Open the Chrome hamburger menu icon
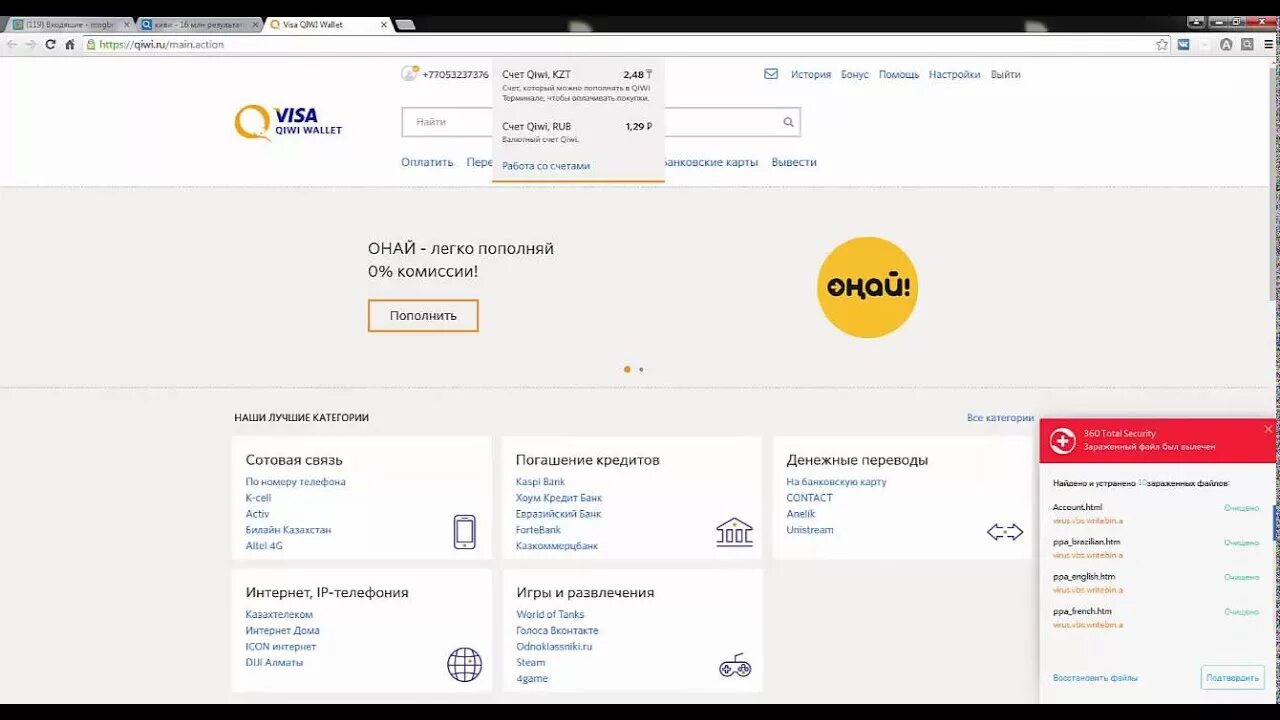Screen dimensions: 1280x720 pos(1268,44)
